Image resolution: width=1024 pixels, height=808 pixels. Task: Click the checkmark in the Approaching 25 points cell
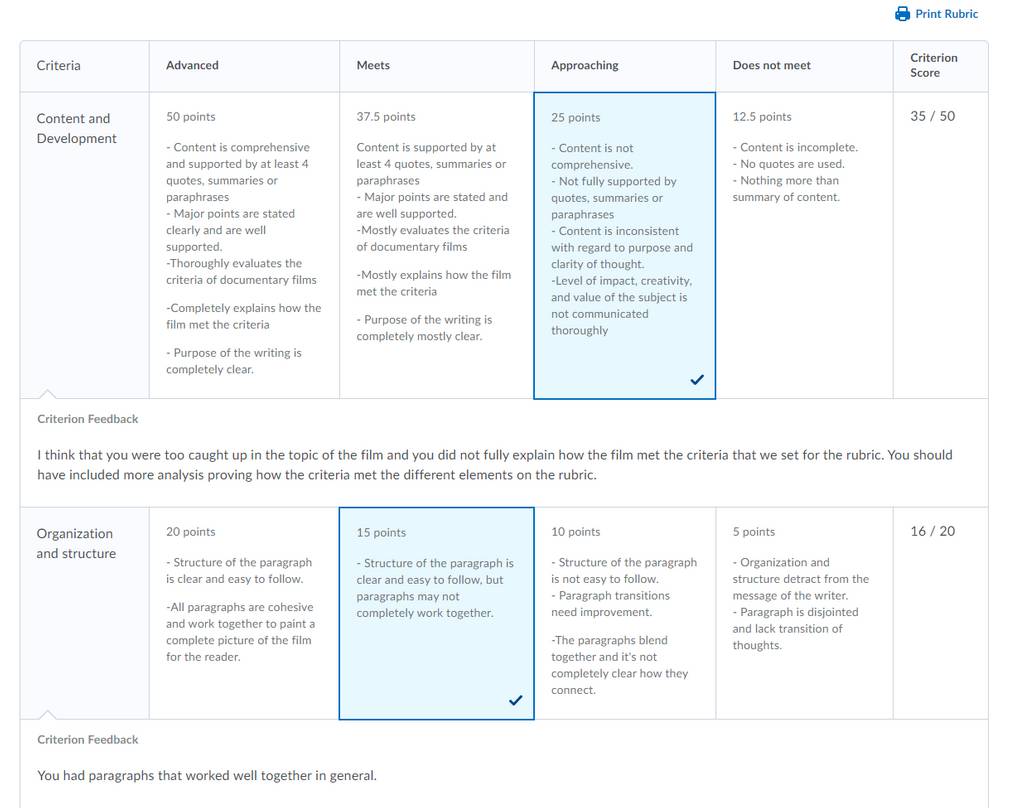697,380
